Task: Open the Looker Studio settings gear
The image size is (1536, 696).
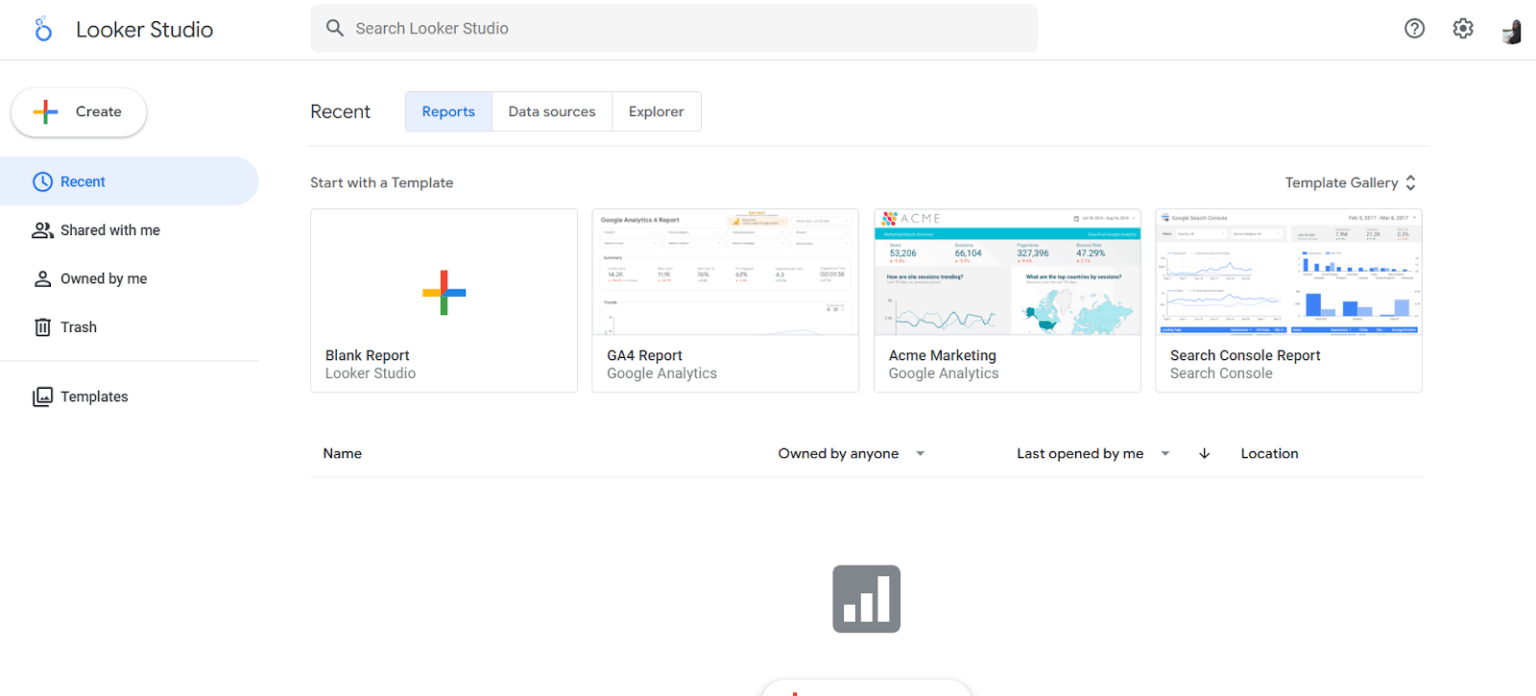Action: (1463, 29)
